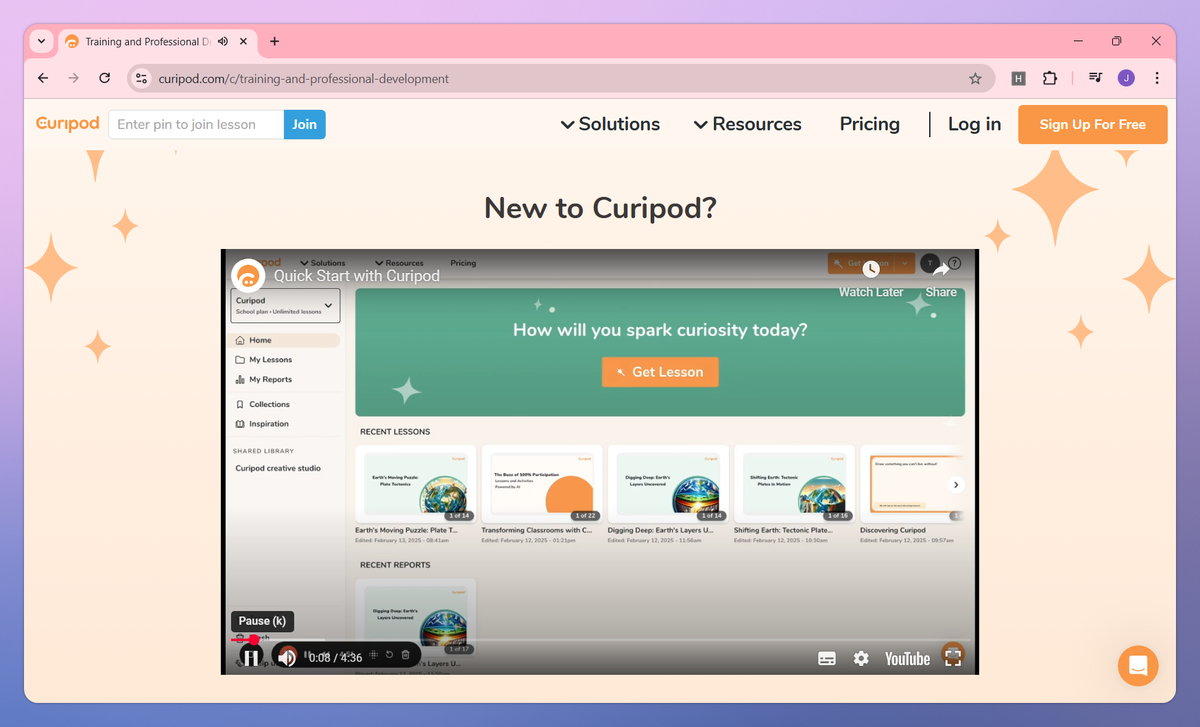Open video on YouTube via logo
The height and width of the screenshot is (727, 1200).
907,658
